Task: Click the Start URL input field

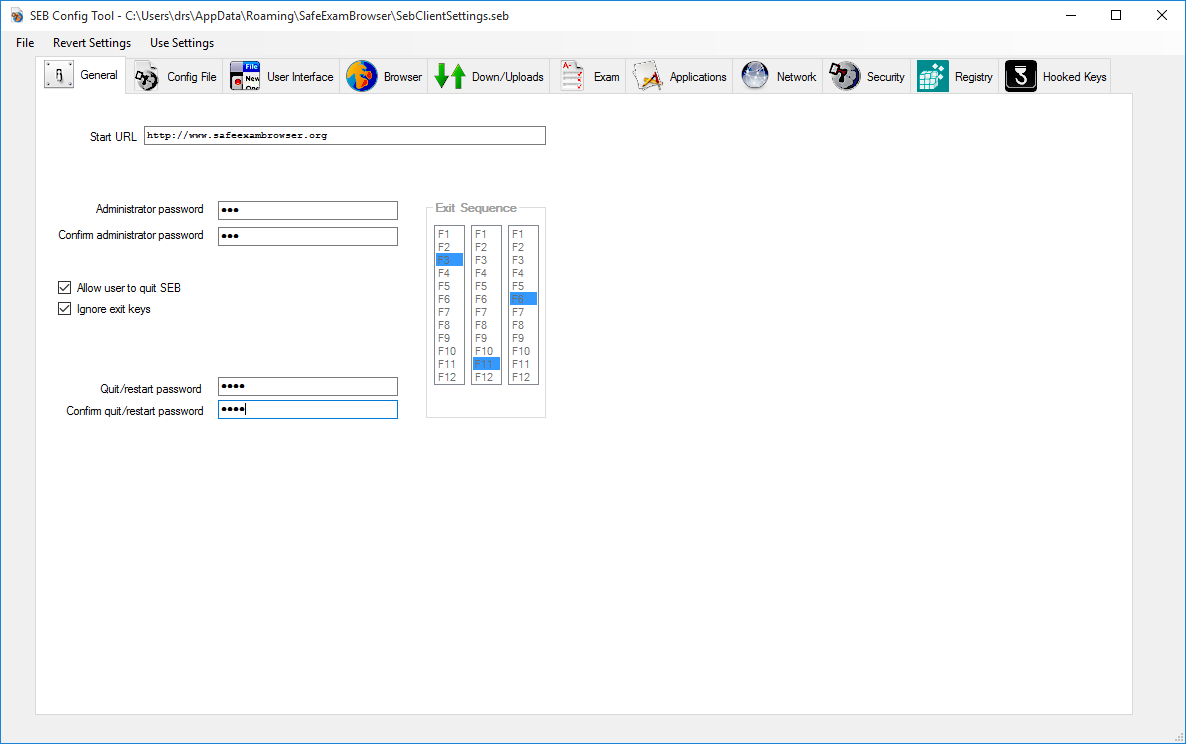Action: (344, 135)
